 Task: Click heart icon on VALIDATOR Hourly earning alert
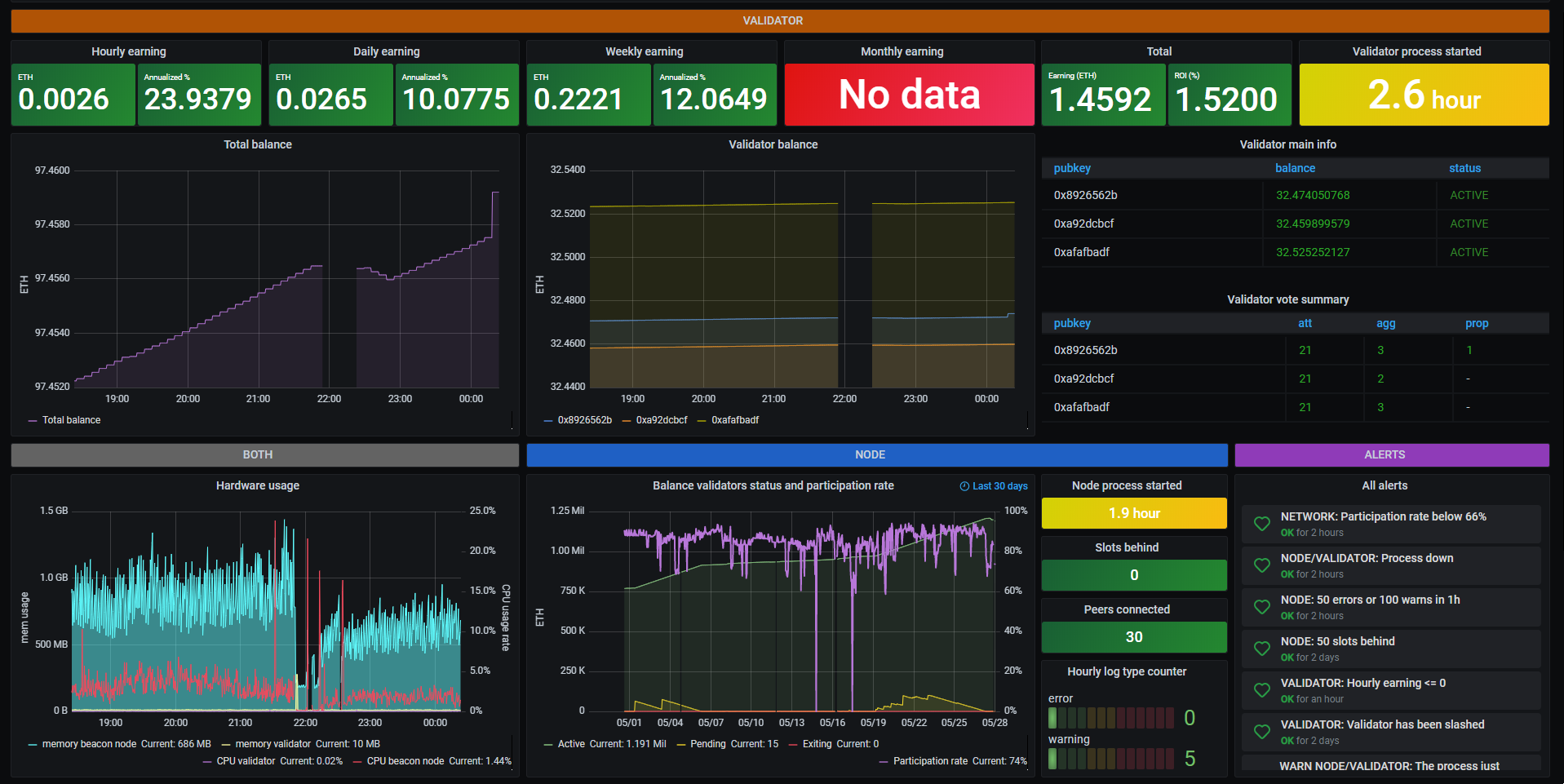pyautogui.click(x=1262, y=690)
